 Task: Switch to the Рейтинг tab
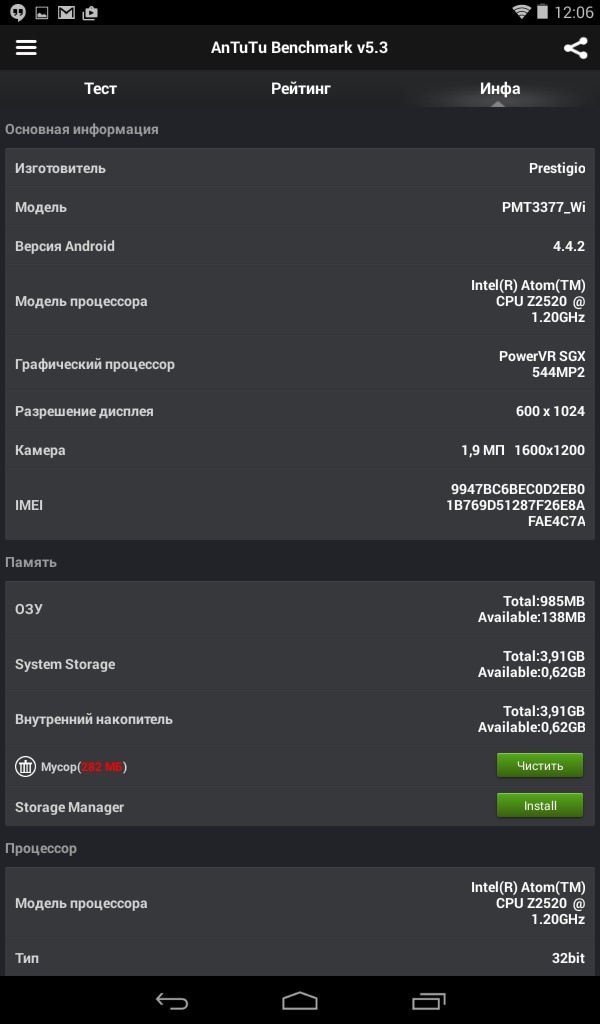click(x=300, y=89)
